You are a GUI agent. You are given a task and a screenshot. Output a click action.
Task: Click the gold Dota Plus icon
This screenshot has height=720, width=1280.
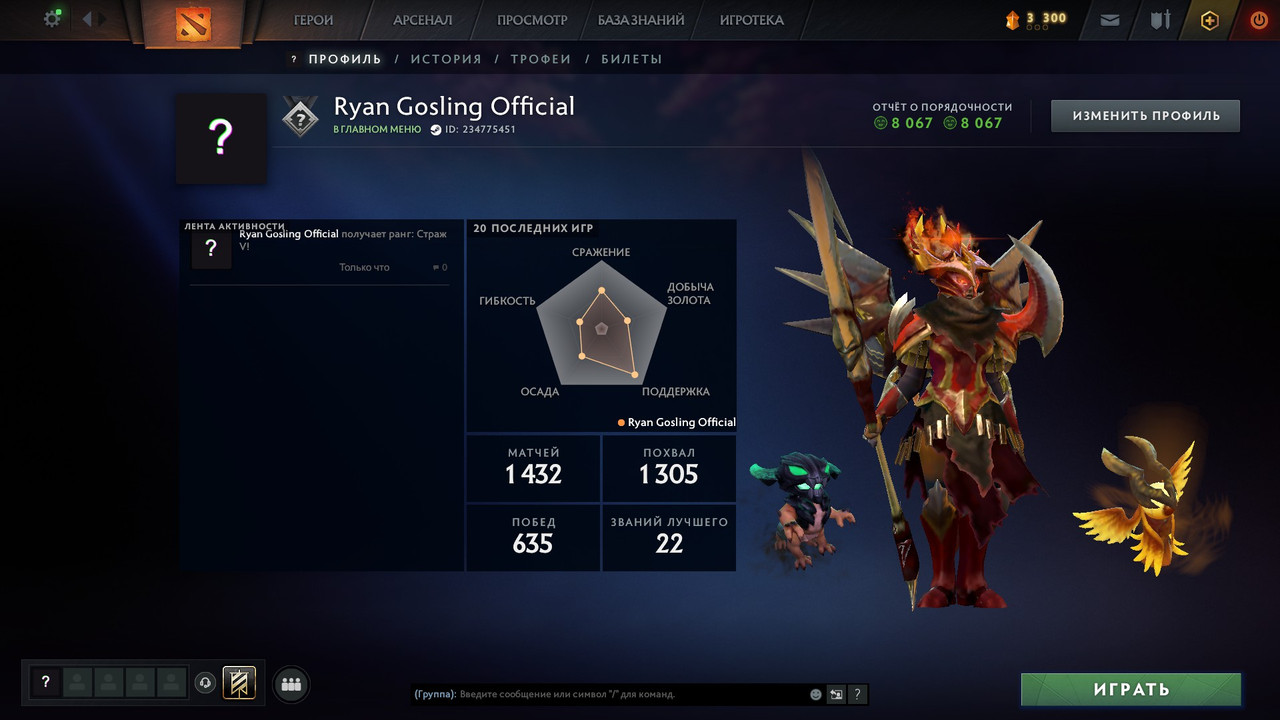(1210, 20)
